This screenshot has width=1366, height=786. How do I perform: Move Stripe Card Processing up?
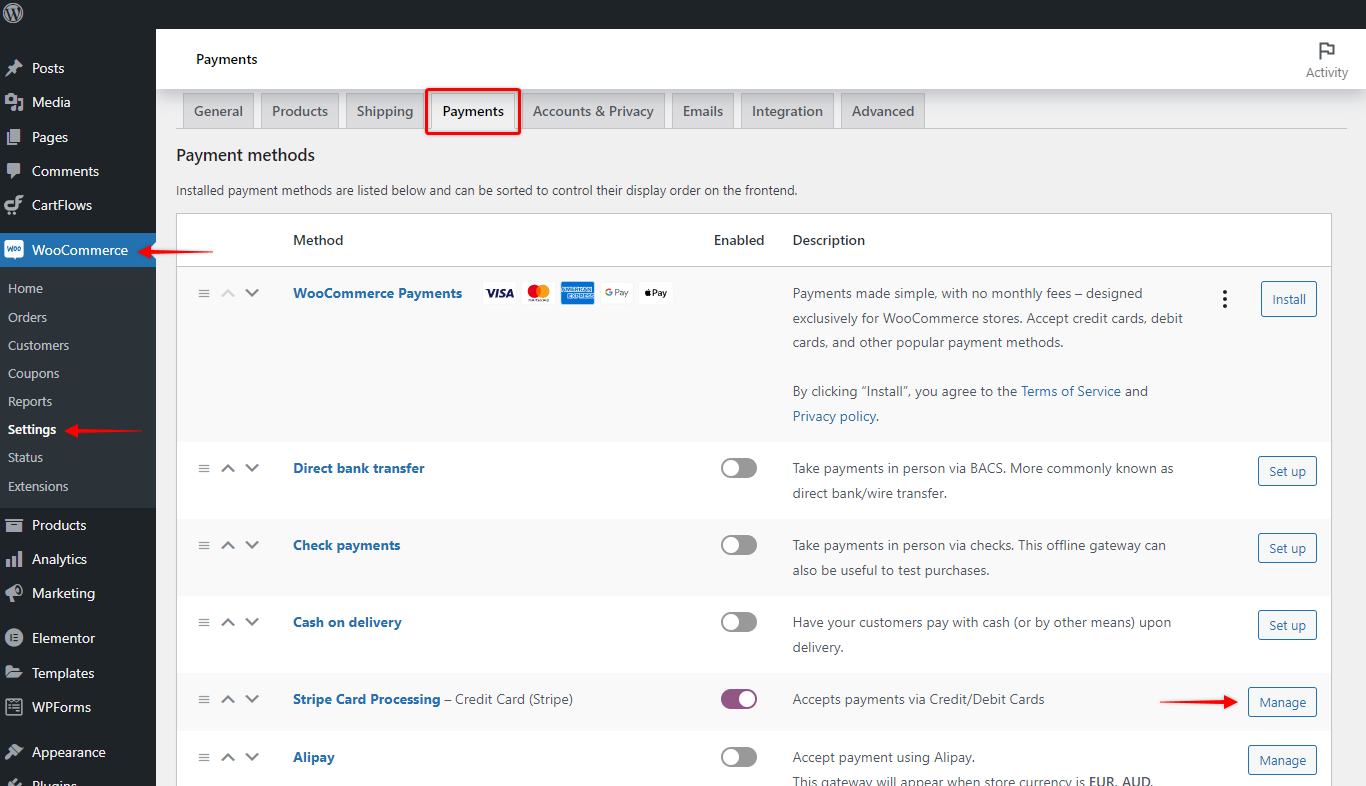228,699
